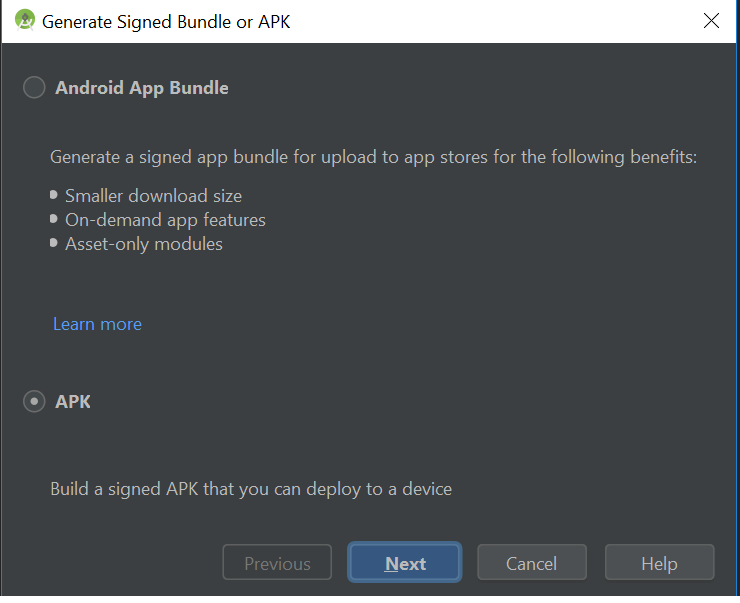Click the signed app bundle description sentence
Screen dimensions: 740x603
coord(373,157)
